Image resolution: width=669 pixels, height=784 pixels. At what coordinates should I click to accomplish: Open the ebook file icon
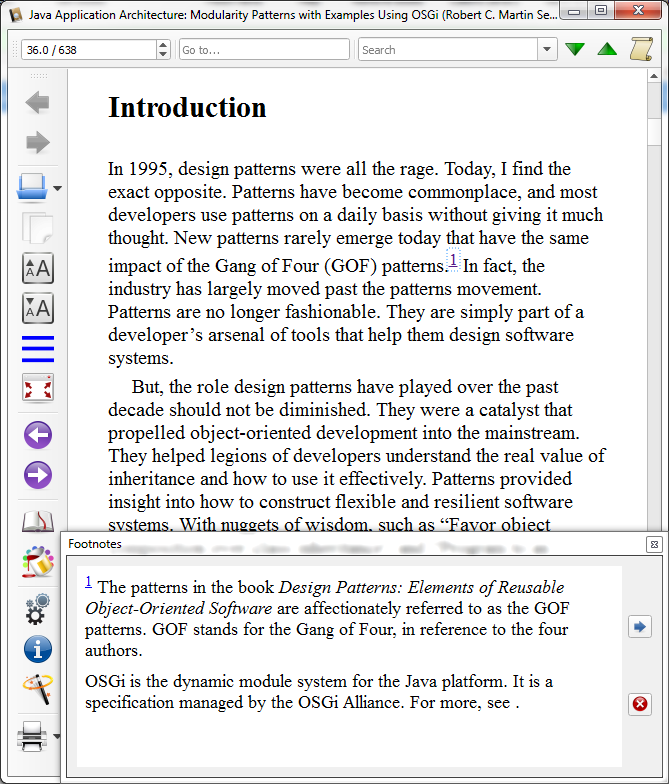[x=32, y=188]
